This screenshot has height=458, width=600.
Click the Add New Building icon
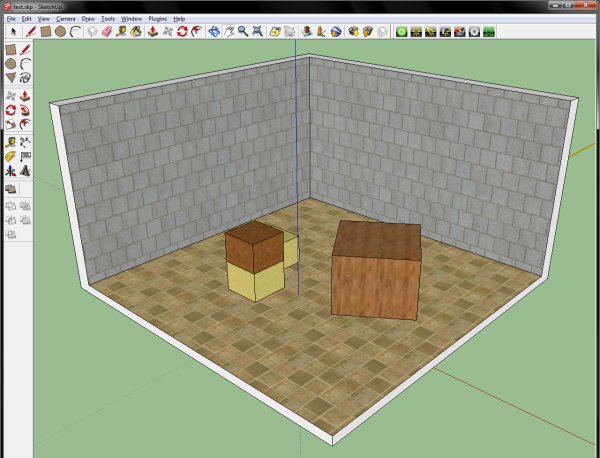click(290, 32)
